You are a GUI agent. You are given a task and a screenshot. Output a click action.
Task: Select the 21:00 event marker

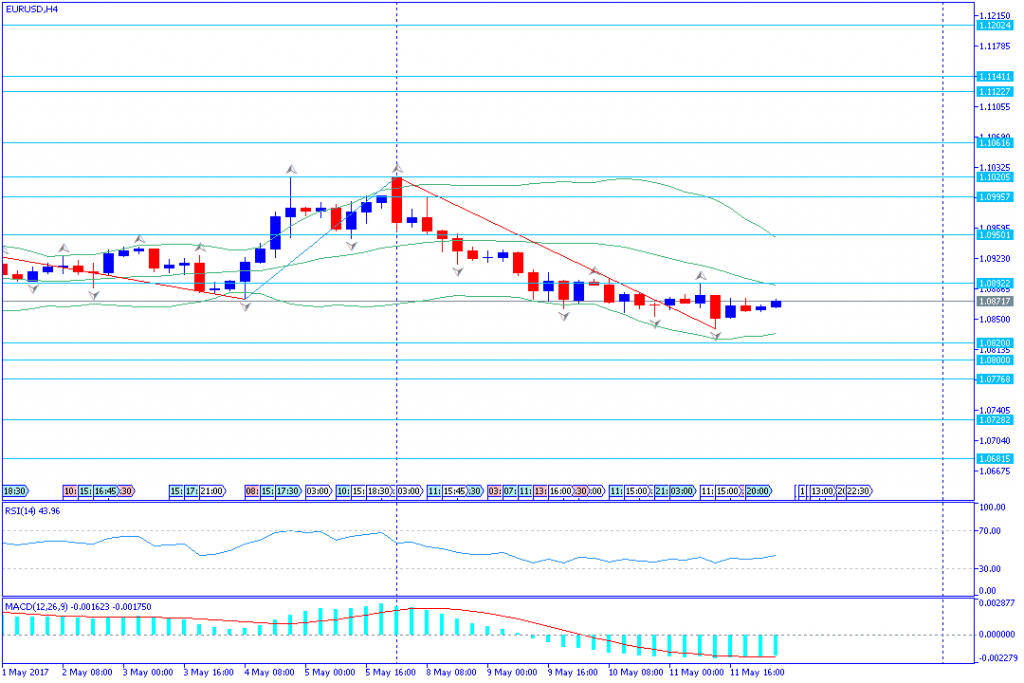pyautogui.click(x=211, y=491)
